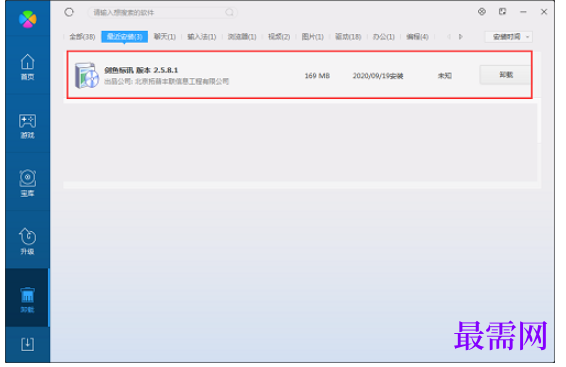Open the skin settings icon in title bar
The image size is (566, 367).
click(x=482, y=12)
